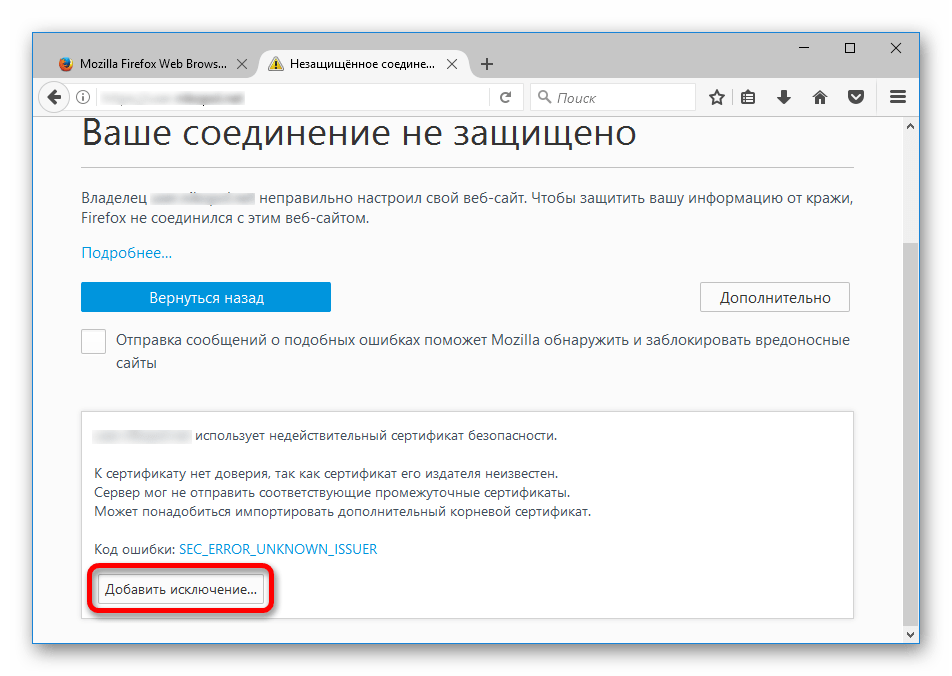The image size is (952, 676).
Task: Click text 'Код ошибки:'
Action: [x=135, y=549]
